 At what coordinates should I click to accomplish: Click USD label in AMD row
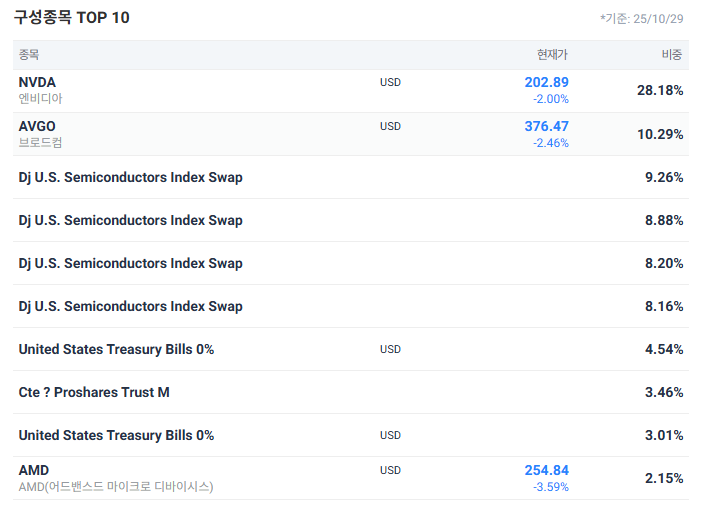coord(390,470)
